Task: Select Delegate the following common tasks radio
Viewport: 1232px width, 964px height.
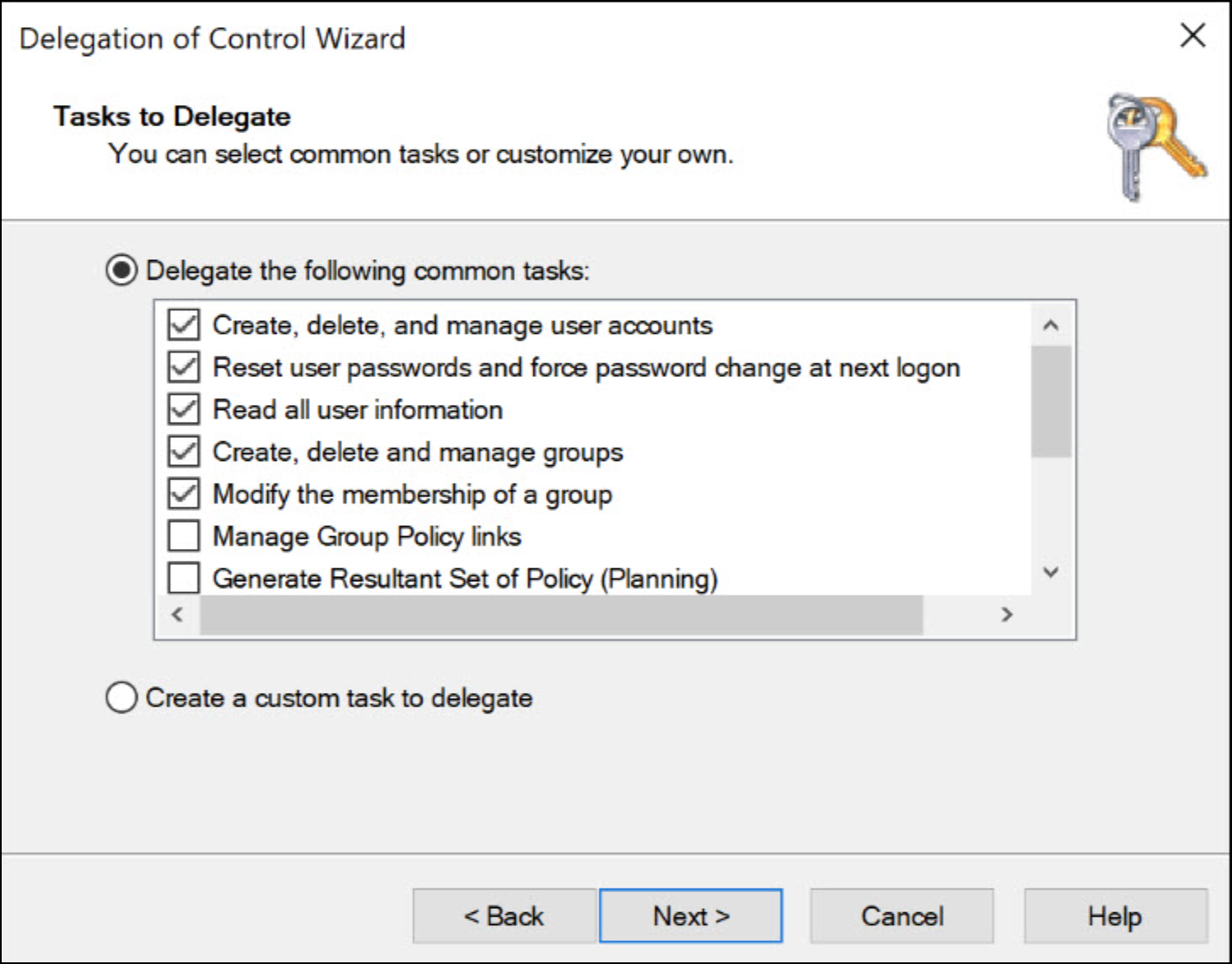Action: point(122,271)
